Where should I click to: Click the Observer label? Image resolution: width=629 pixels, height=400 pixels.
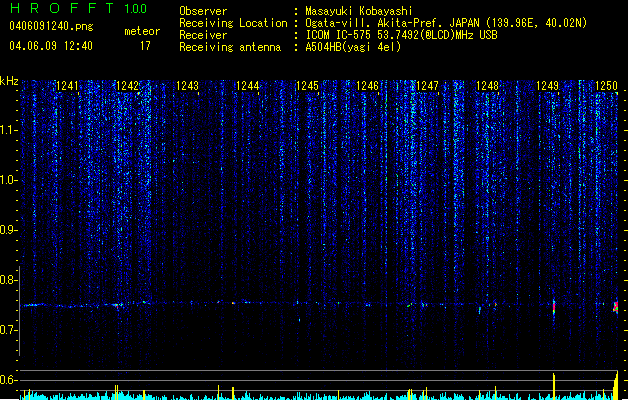203,11
